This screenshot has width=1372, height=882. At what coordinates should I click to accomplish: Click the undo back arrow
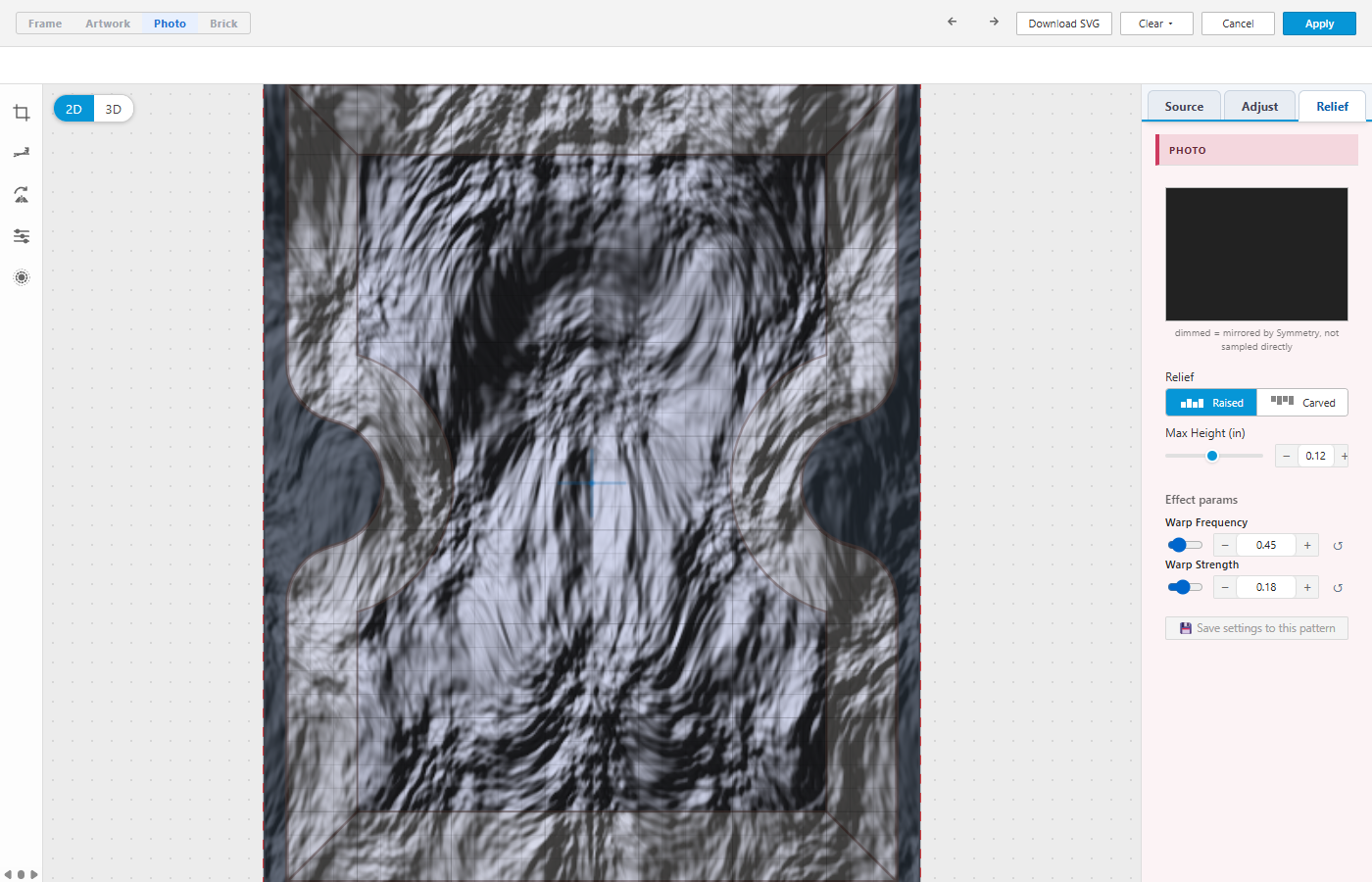[952, 22]
